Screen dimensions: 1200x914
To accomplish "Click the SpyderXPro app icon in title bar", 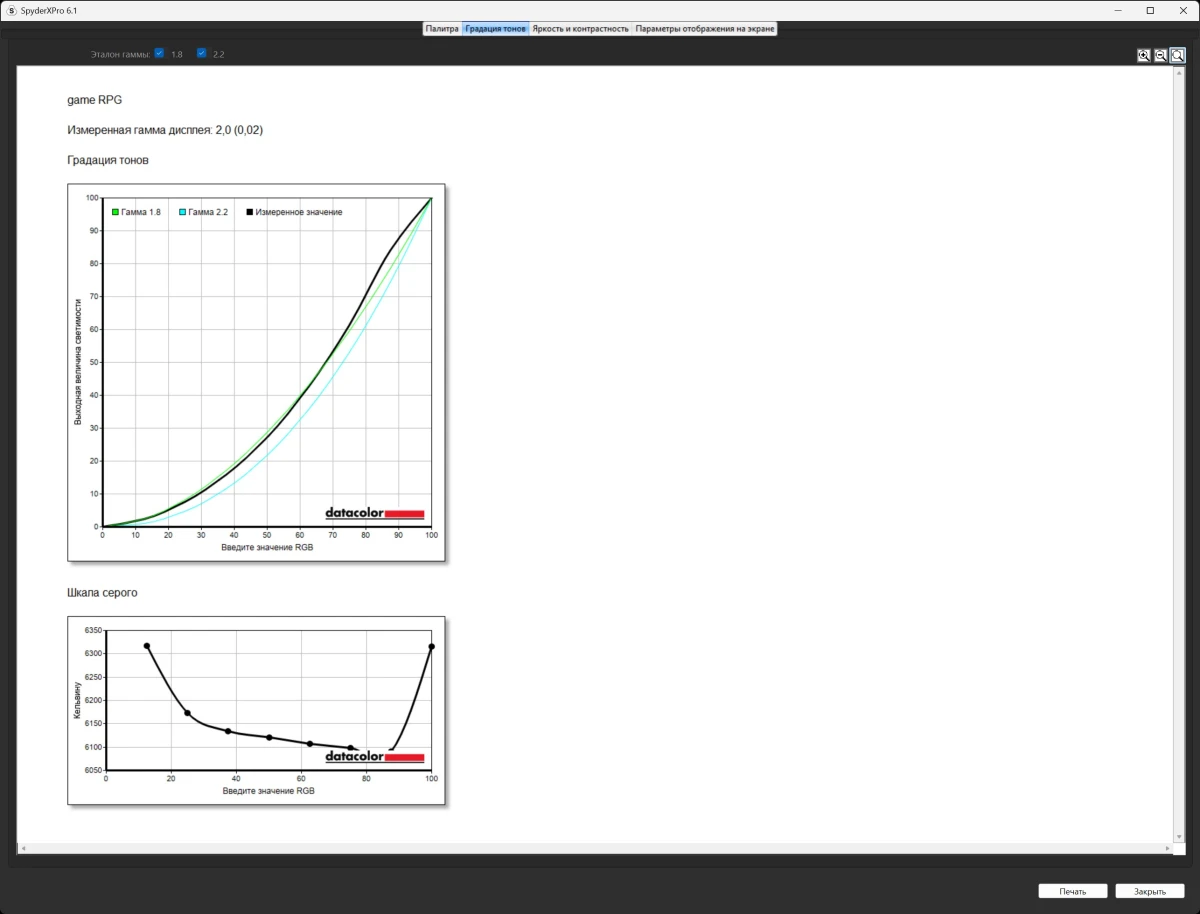I will tap(10, 10).
